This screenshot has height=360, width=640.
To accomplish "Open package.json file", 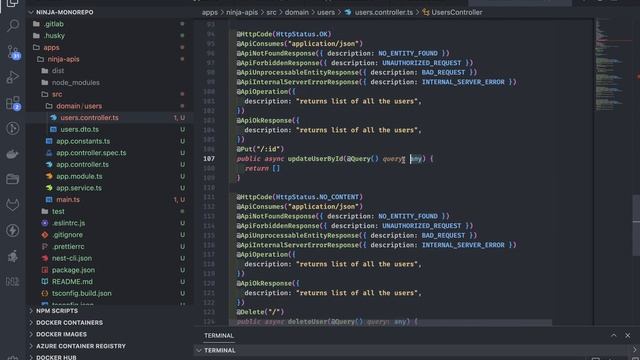I will pyautogui.click(x=73, y=270).
